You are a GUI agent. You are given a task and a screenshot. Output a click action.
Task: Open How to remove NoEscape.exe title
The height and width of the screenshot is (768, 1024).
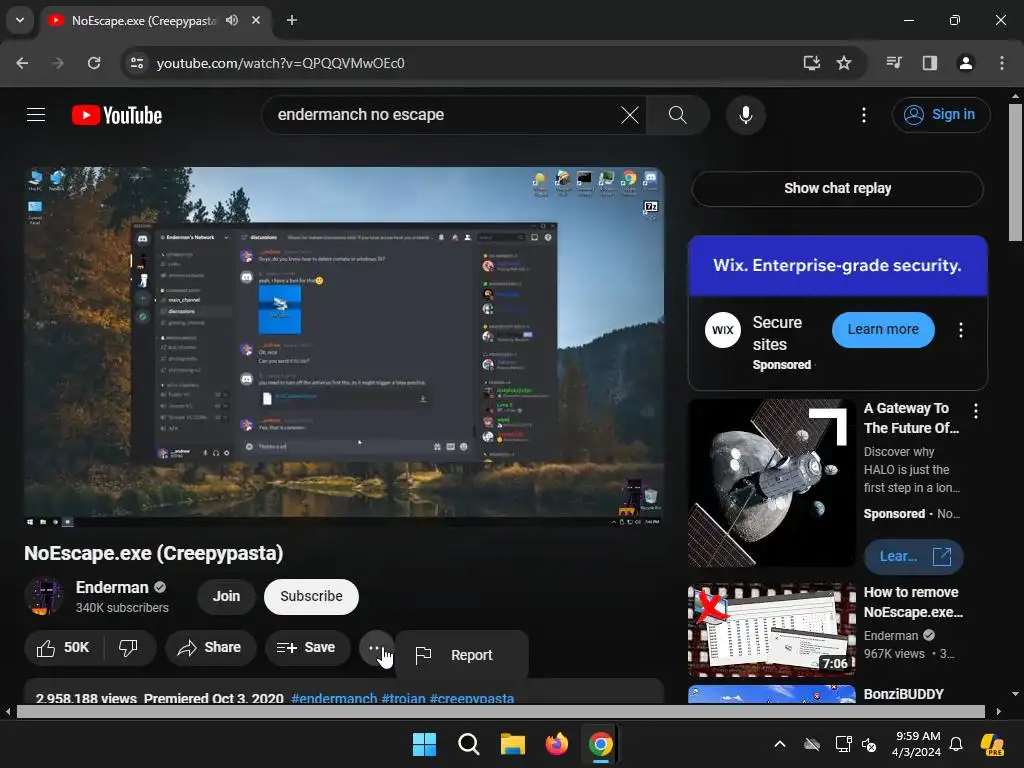tap(913, 602)
